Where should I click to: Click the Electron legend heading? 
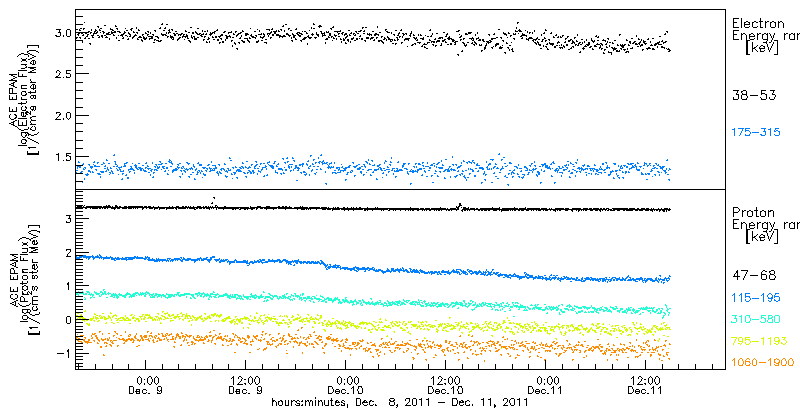(x=758, y=23)
